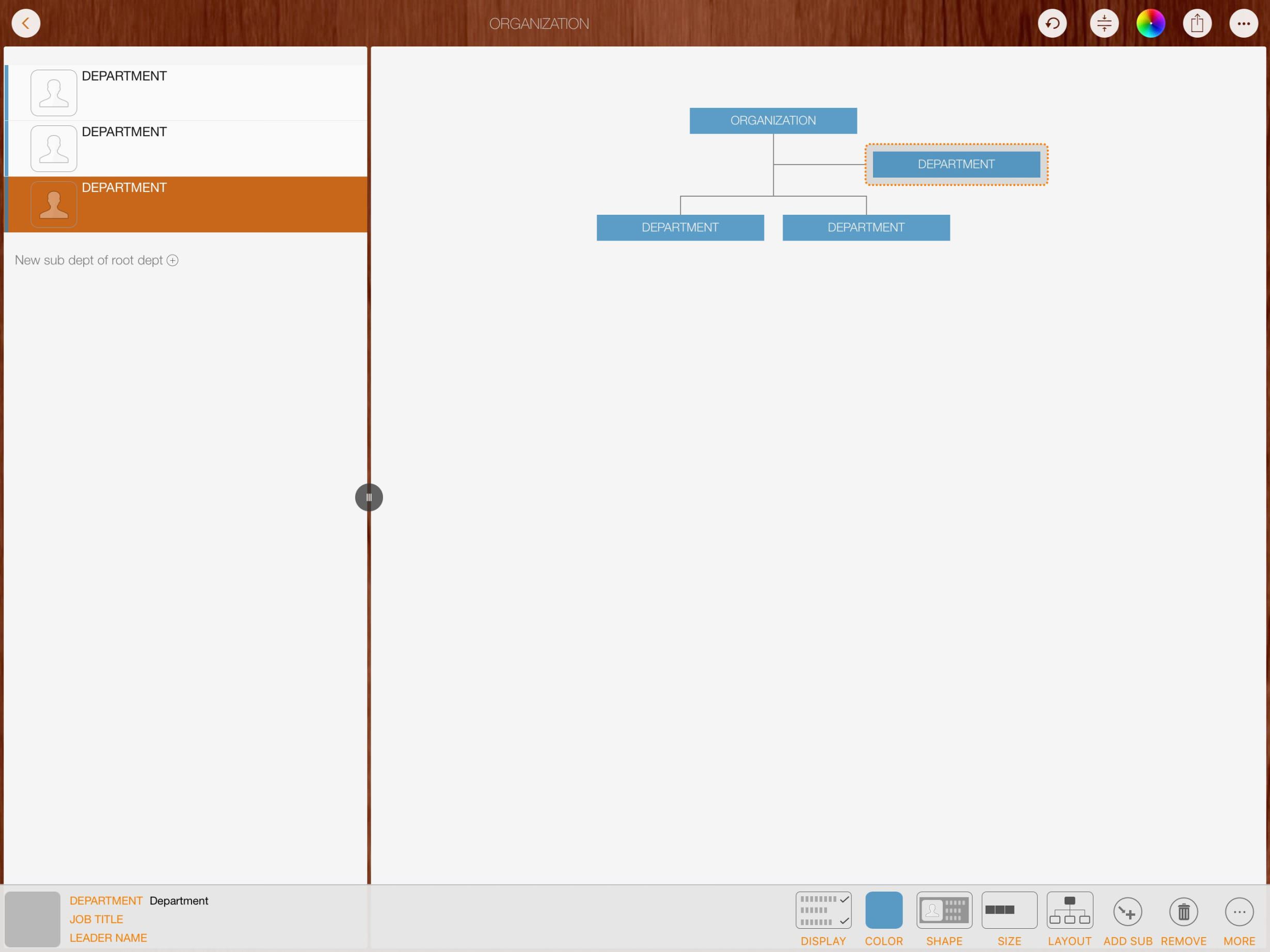Open the SHAPE selector

pyautogui.click(x=944, y=910)
